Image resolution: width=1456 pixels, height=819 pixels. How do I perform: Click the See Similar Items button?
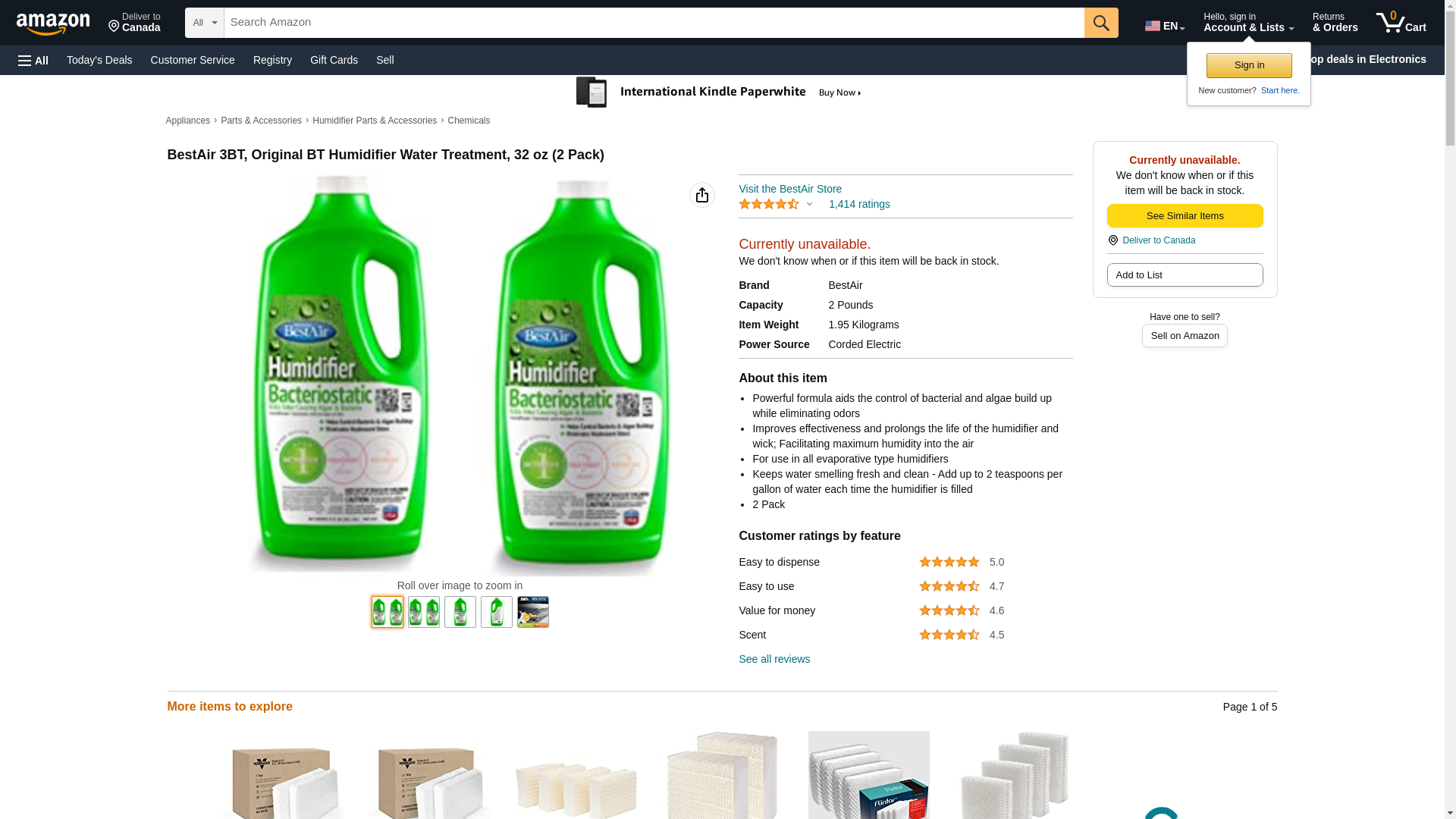(x=1185, y=216)
